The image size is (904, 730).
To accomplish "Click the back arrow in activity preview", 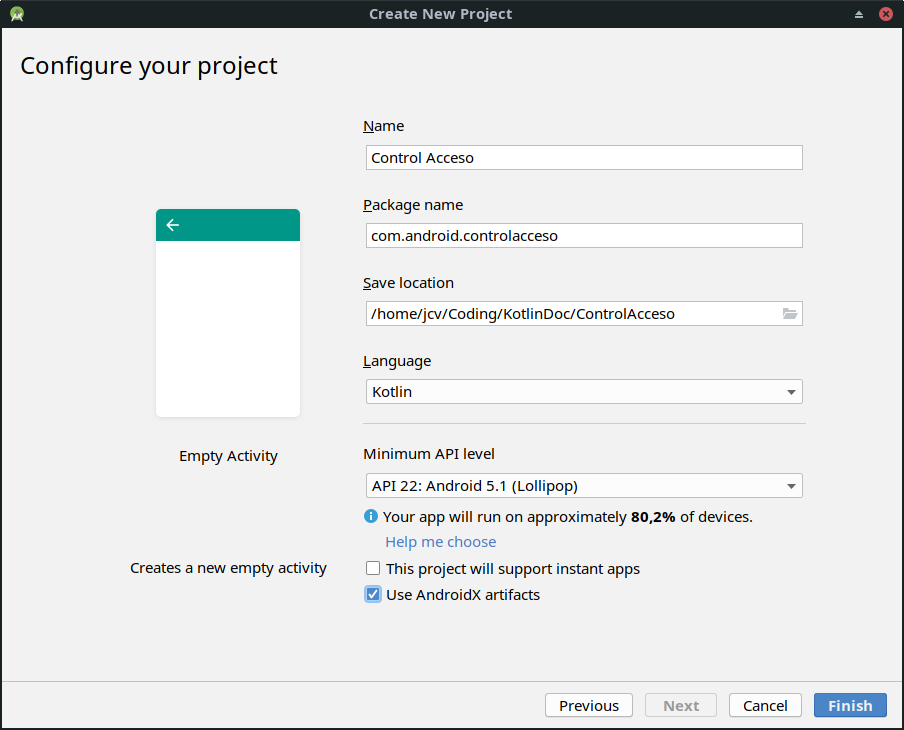I will point(173,225).
